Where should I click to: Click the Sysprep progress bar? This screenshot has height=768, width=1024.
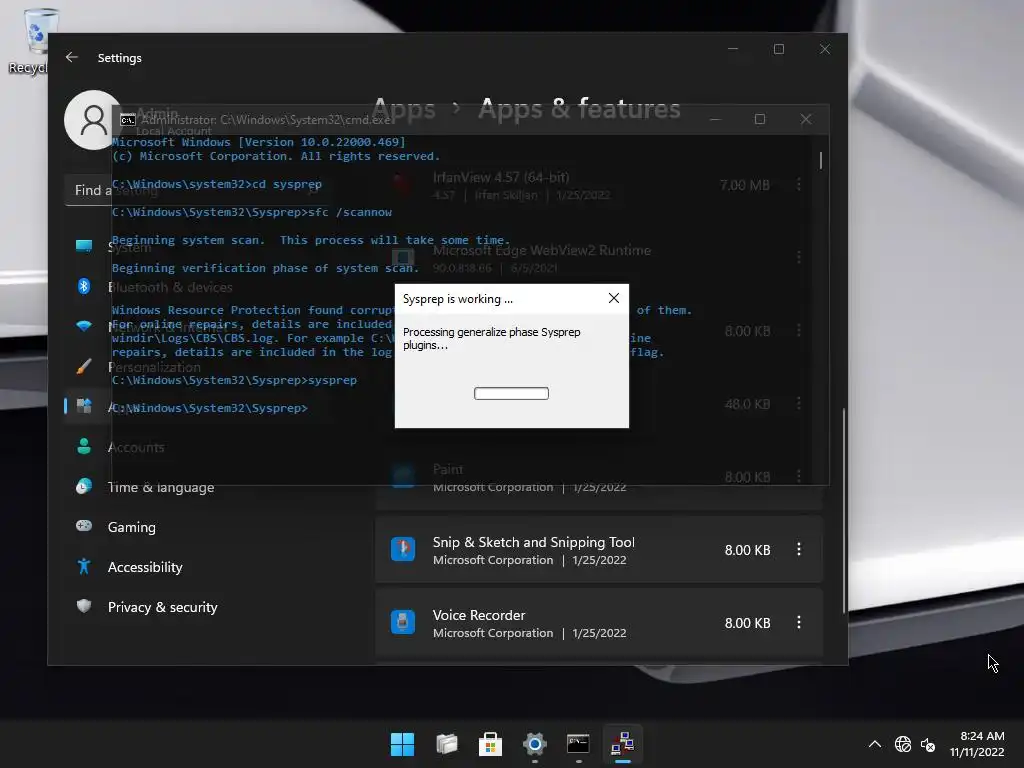pyautogui.click(x=511, y=393)
